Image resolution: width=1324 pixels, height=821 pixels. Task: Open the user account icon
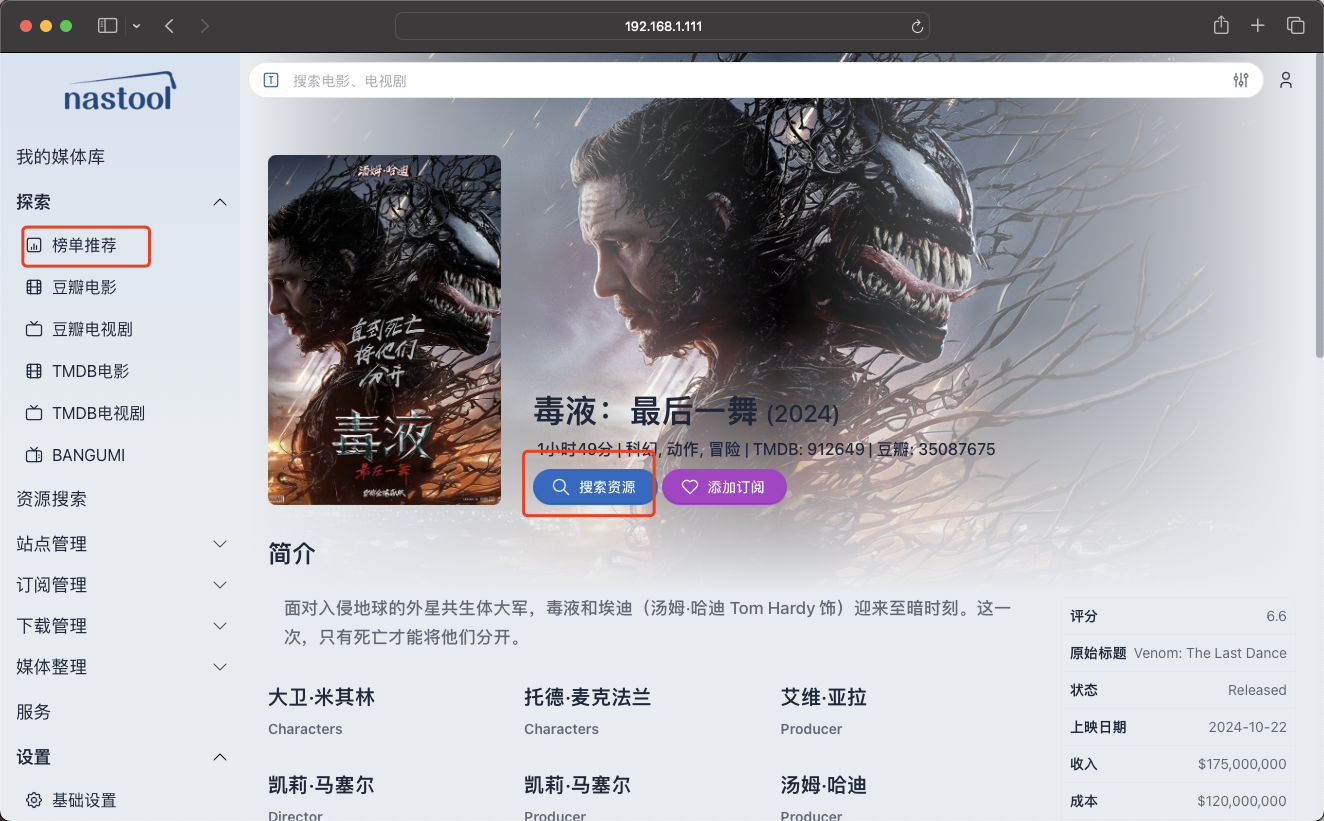[x=1286, y=80]
